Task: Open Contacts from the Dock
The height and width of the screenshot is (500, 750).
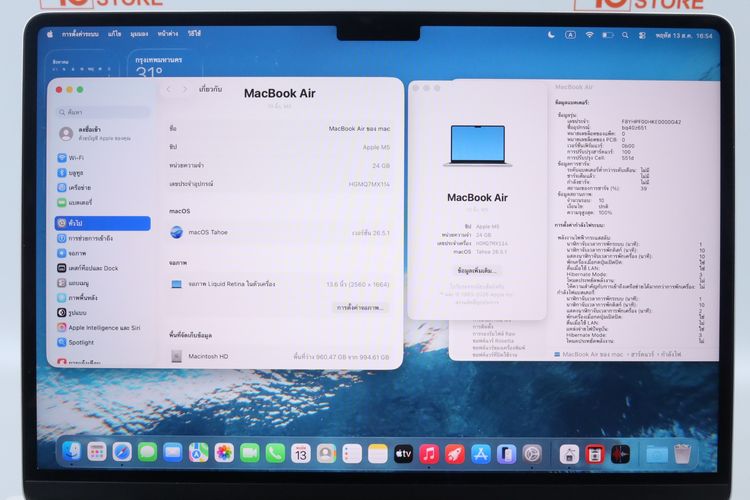Action: pyautogui.click(x=326, y=453)
